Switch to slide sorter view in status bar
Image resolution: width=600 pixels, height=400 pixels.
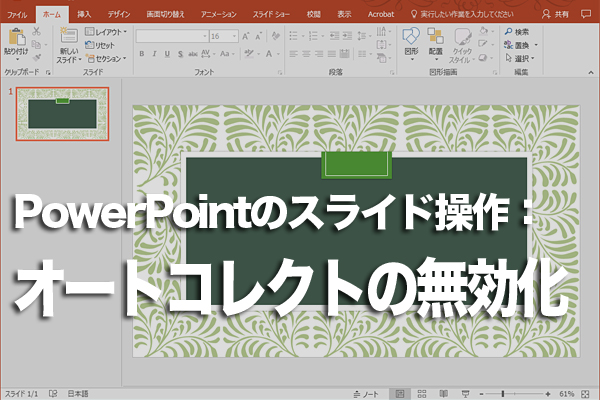pyautogui.click(x=420, y=393)
